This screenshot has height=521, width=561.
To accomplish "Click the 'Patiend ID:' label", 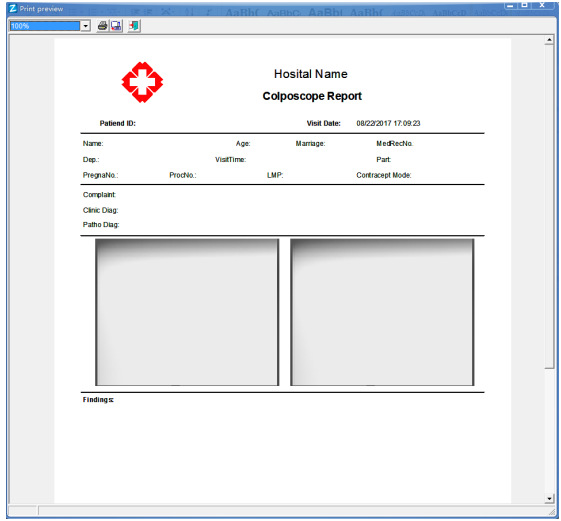I will [117, 123].
